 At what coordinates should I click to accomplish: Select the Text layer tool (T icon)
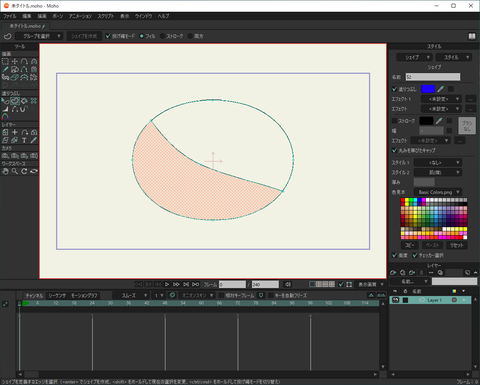[x=24, y=140]
